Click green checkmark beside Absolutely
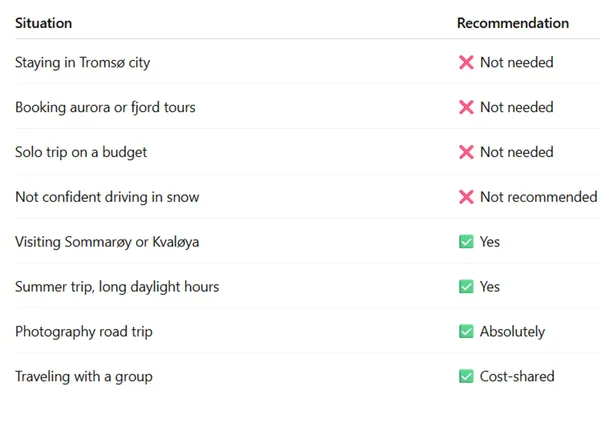 tap(466, 331)
